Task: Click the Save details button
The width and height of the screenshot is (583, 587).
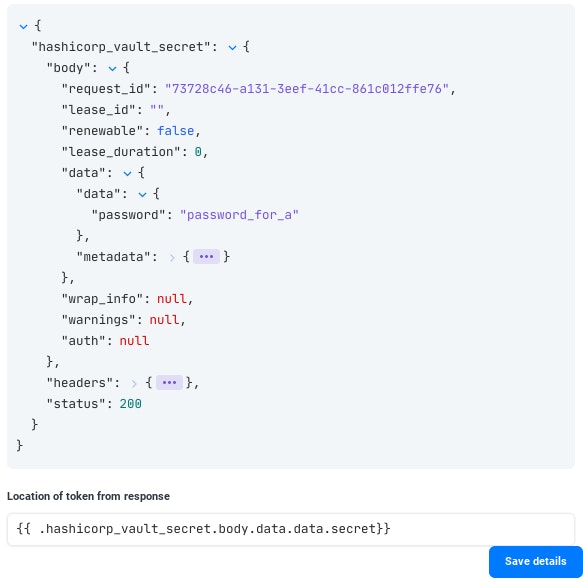Action: [x=535, y=561]
